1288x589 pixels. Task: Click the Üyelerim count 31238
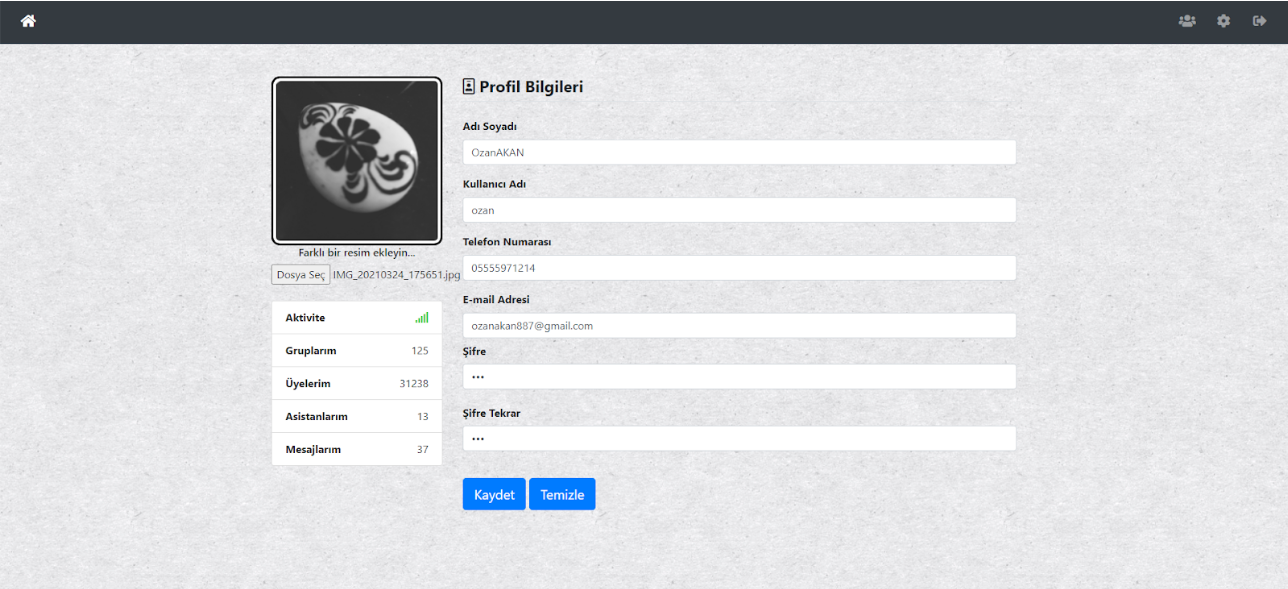(x=414, y=384)
